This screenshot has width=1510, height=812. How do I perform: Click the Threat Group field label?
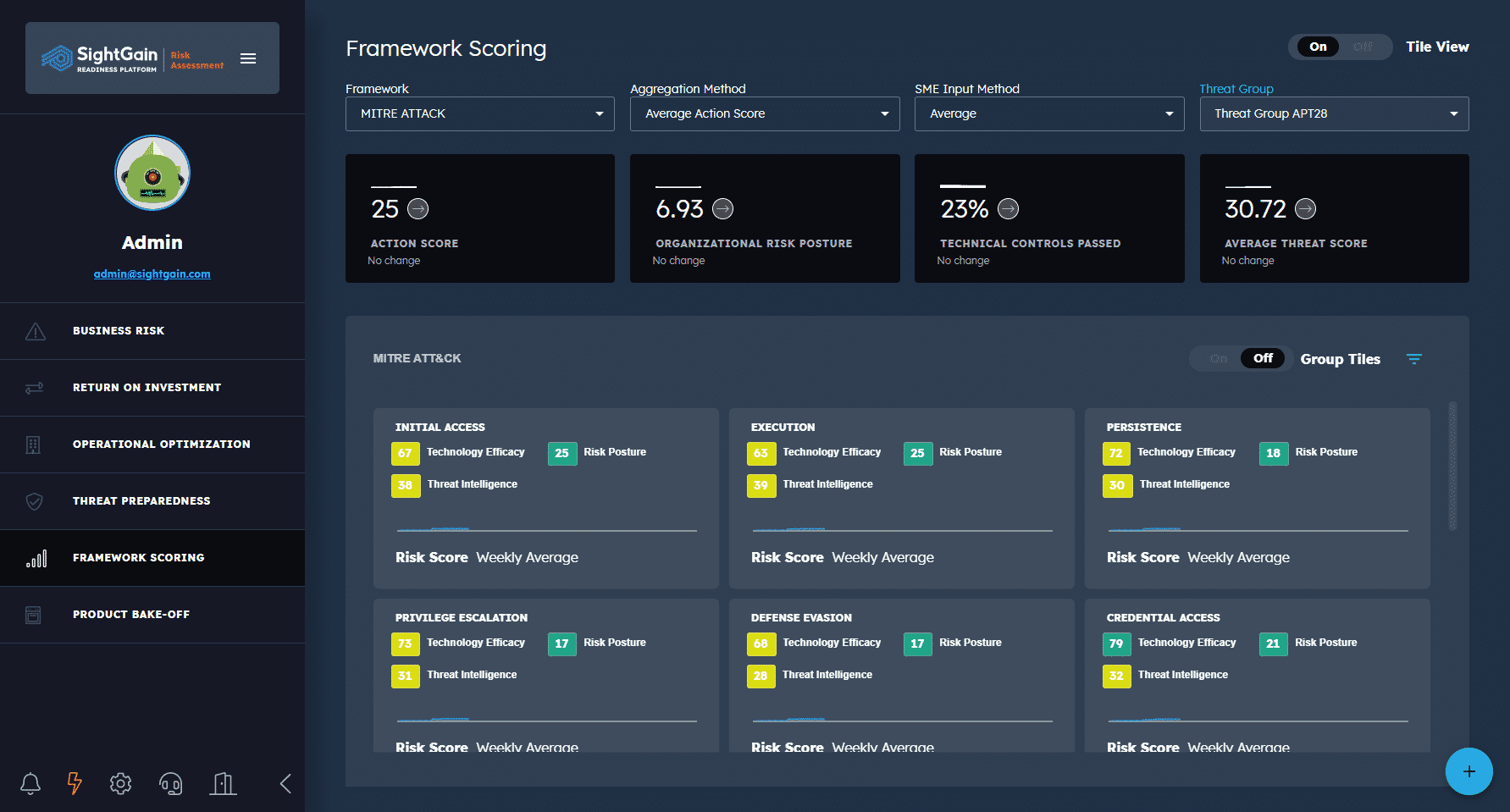[x=1236, y=89]
